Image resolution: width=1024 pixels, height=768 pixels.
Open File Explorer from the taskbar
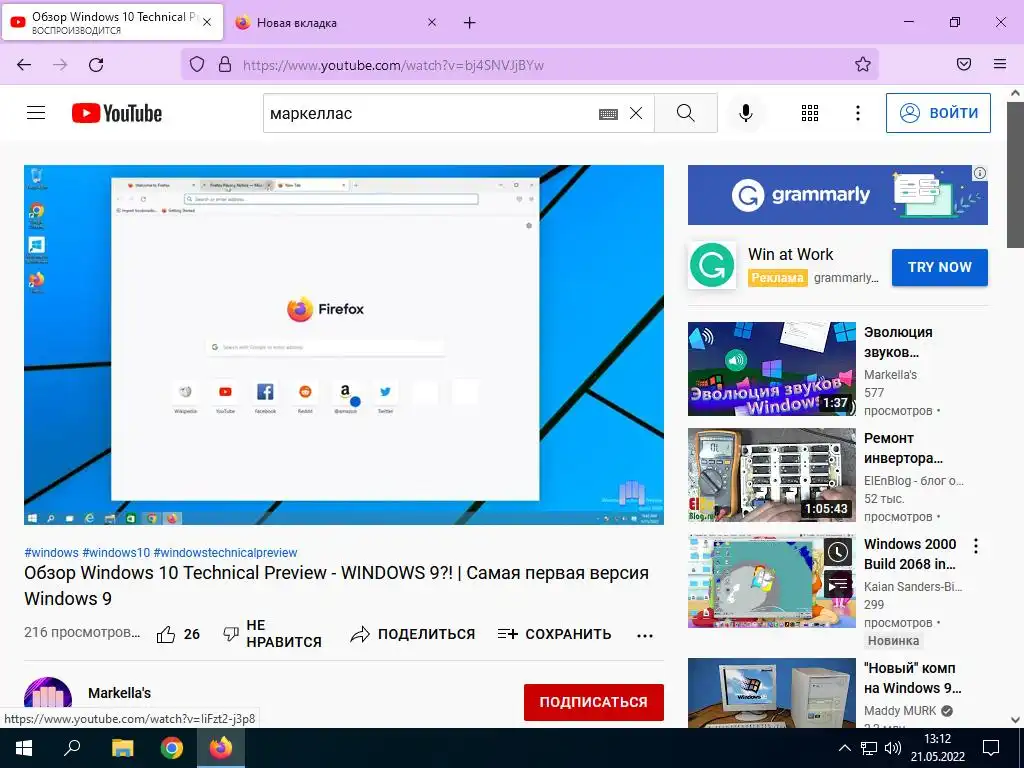tap(122, 748)
